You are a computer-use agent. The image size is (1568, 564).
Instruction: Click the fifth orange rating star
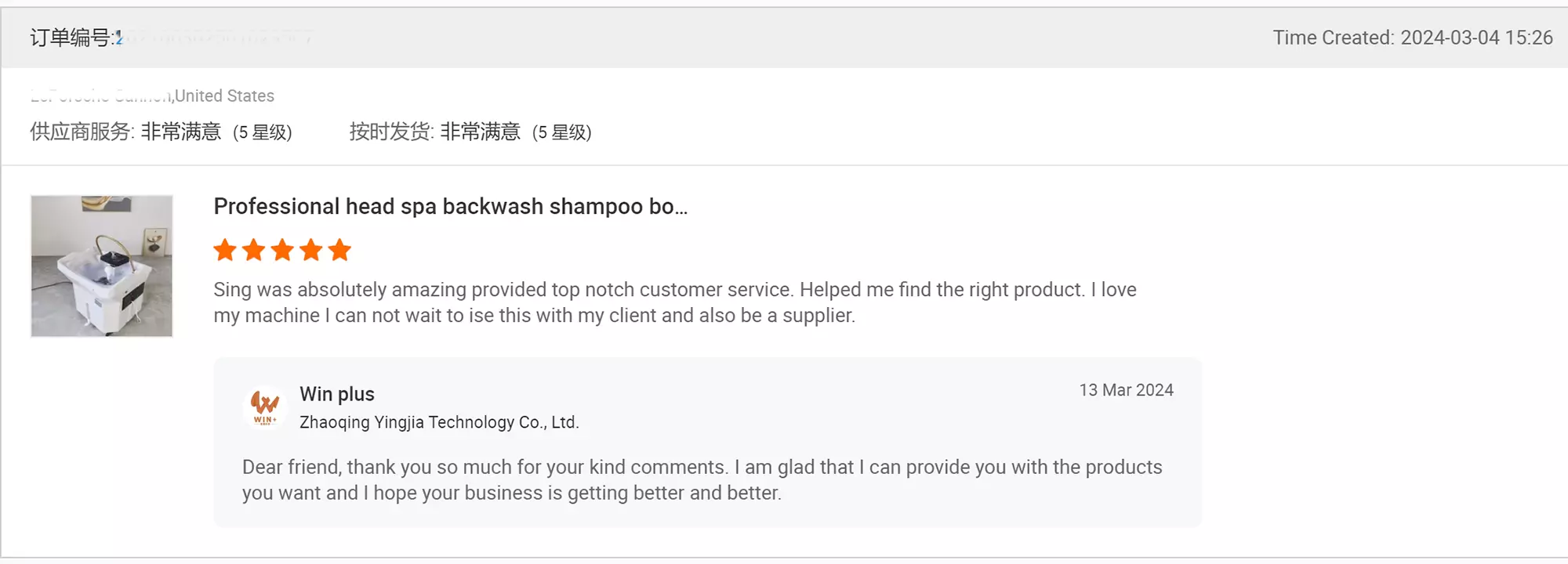point(339,251)
